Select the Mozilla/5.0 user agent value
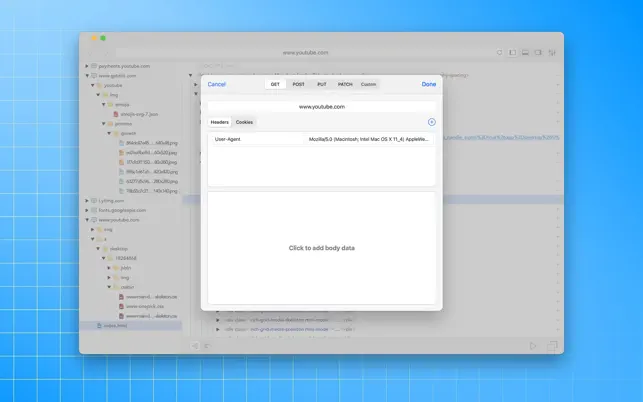 tap(368, 139)
